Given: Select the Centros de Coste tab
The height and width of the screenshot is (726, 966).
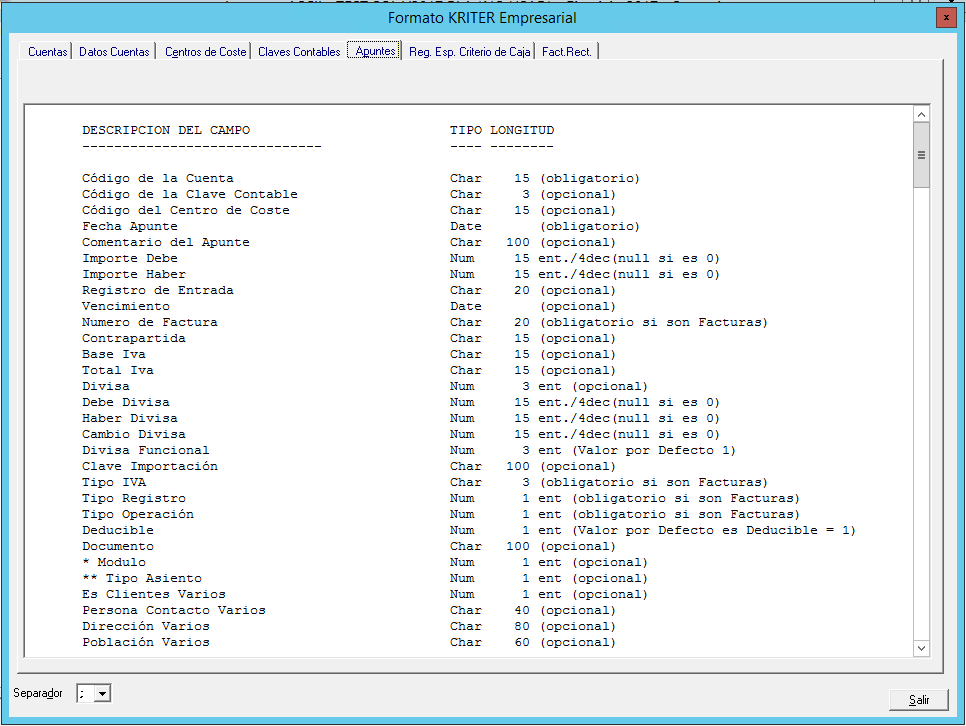Looking at the screenshot, I should (x=205, y=52).
